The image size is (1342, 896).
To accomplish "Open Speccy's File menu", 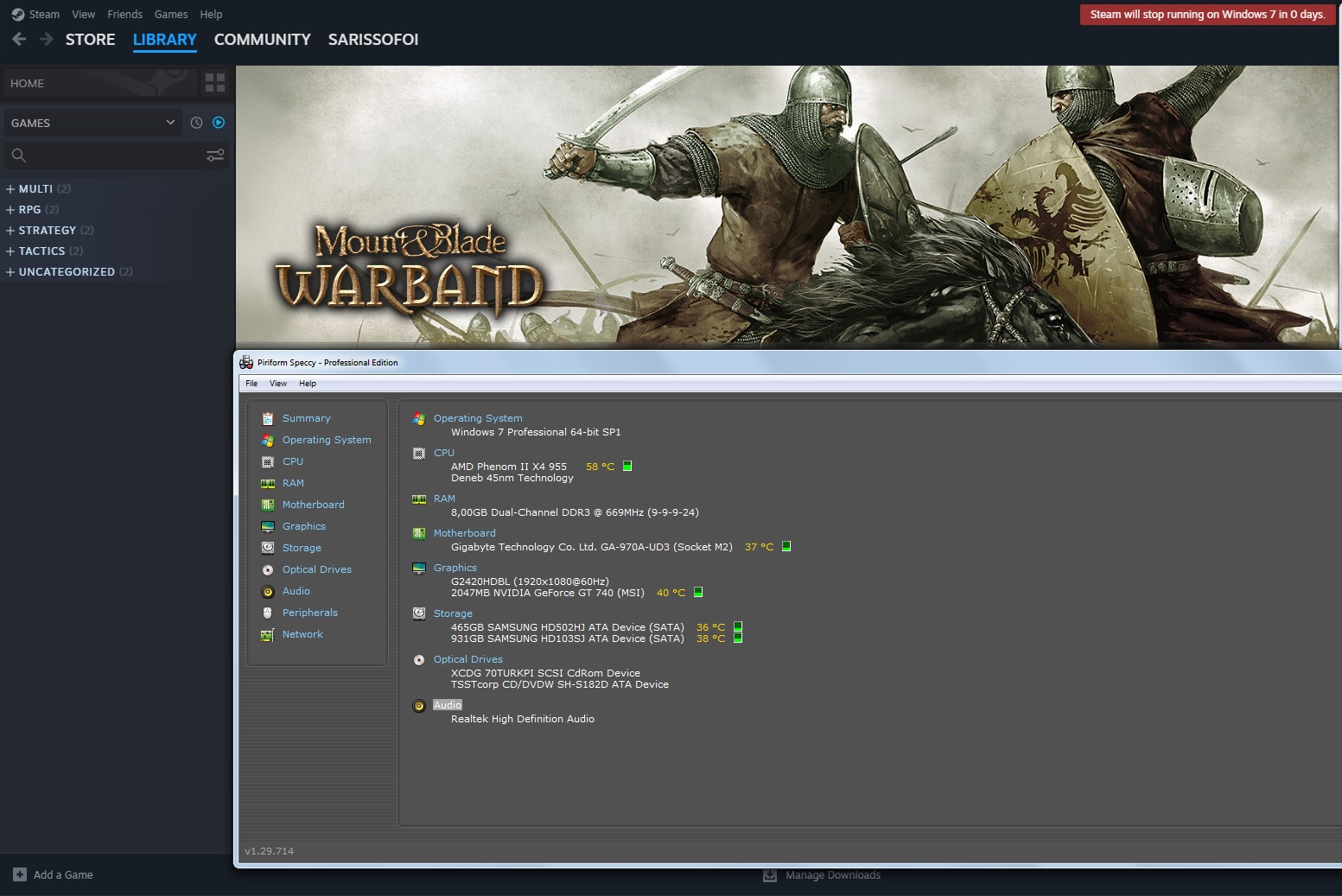I will 251,384.
